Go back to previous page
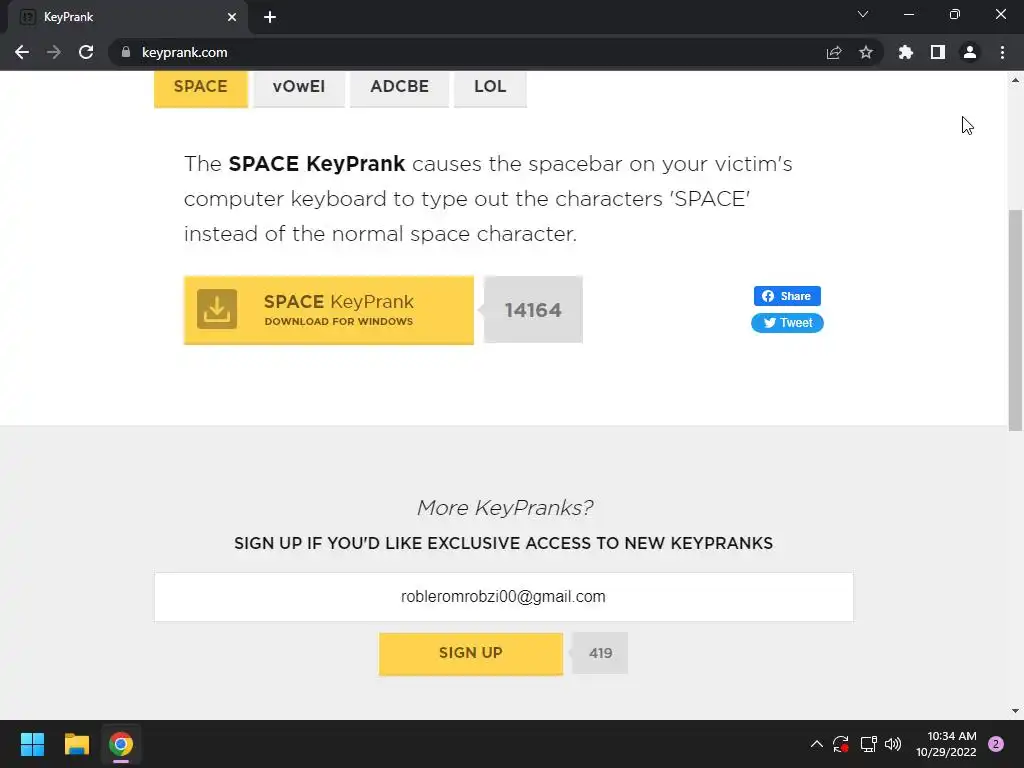This screenshot has height=768, width=1024. (22, 52)
